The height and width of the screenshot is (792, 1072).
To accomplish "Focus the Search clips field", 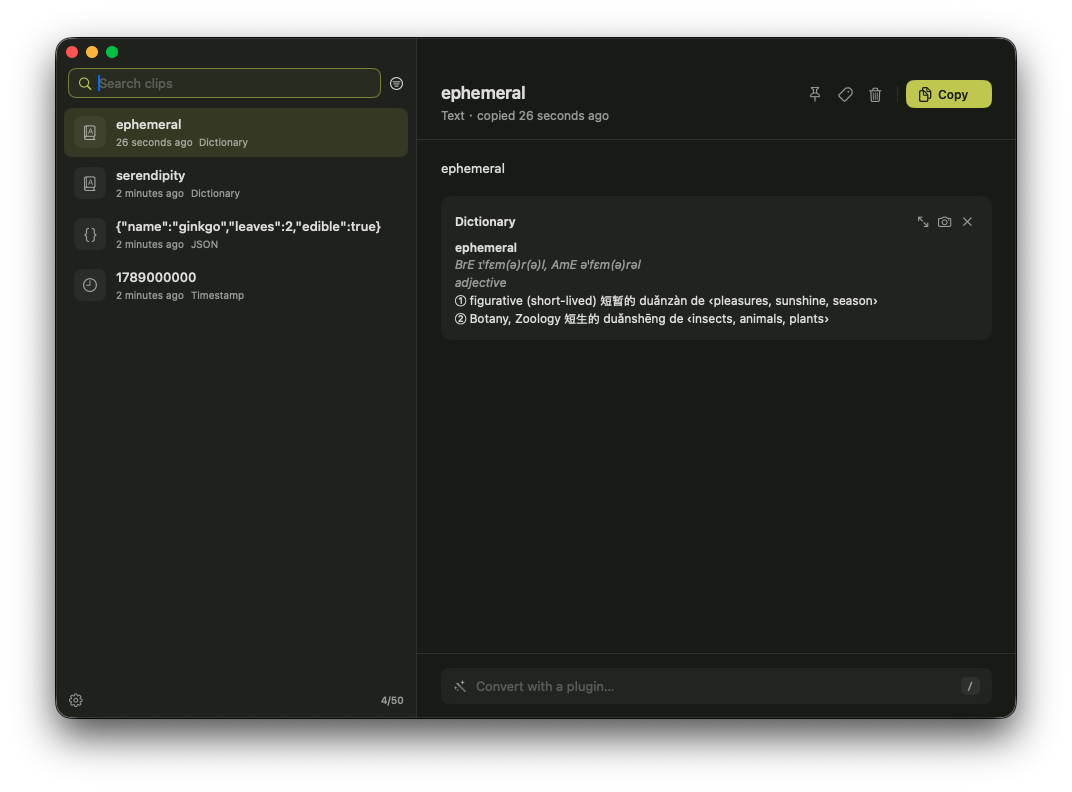I will pyautogui.click(x=224, y=83).
